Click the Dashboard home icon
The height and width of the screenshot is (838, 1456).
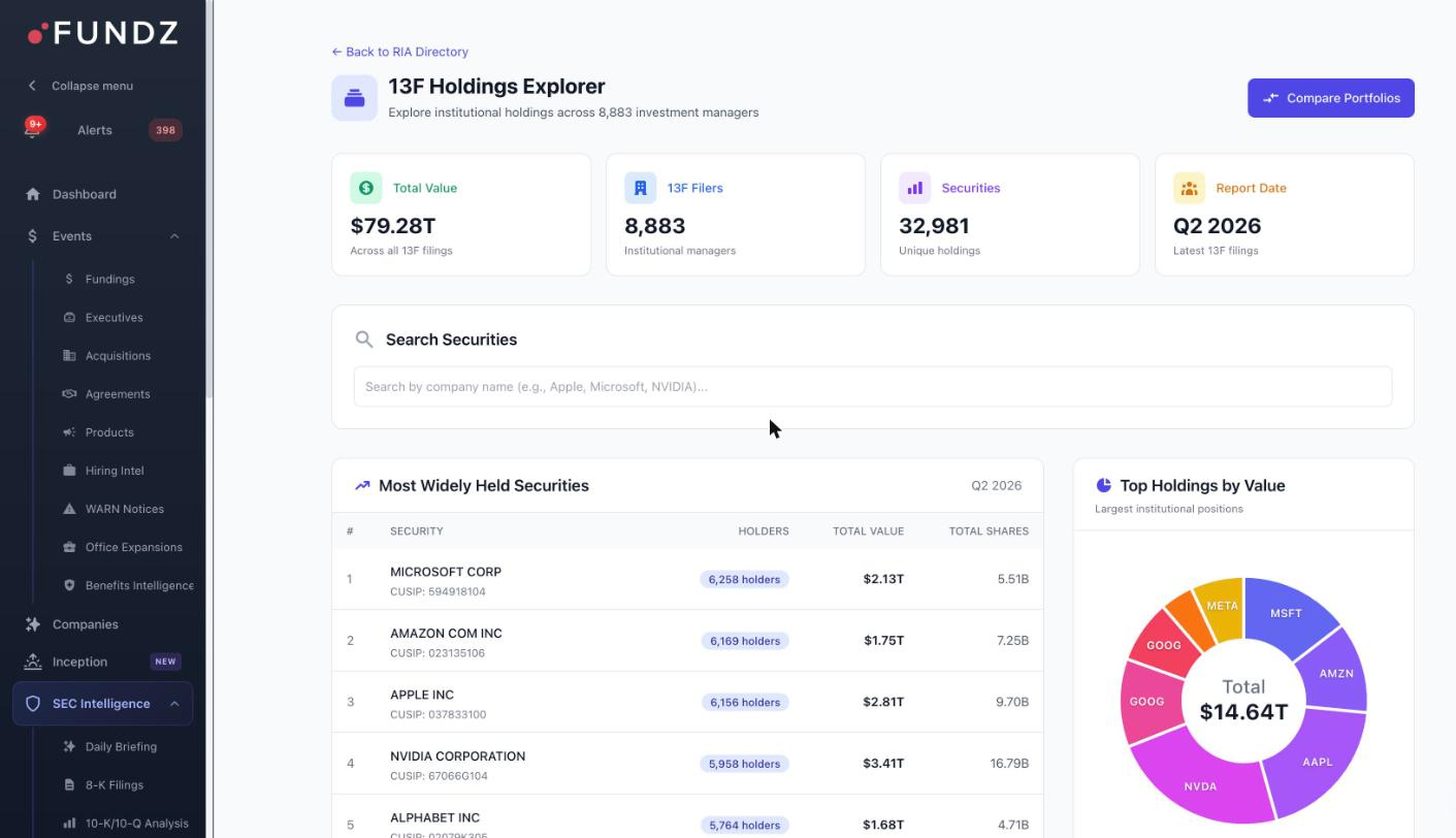(x=33, y=194)
